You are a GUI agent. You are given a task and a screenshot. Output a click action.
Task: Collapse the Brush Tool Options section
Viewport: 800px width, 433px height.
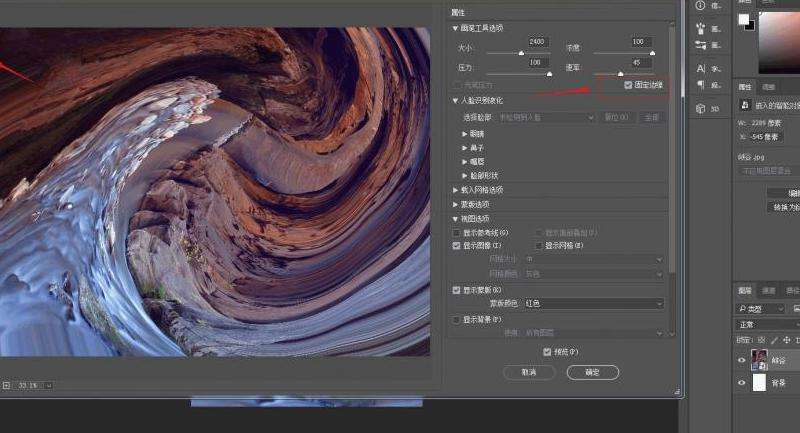pyautogui.click(x=455, y=29)
